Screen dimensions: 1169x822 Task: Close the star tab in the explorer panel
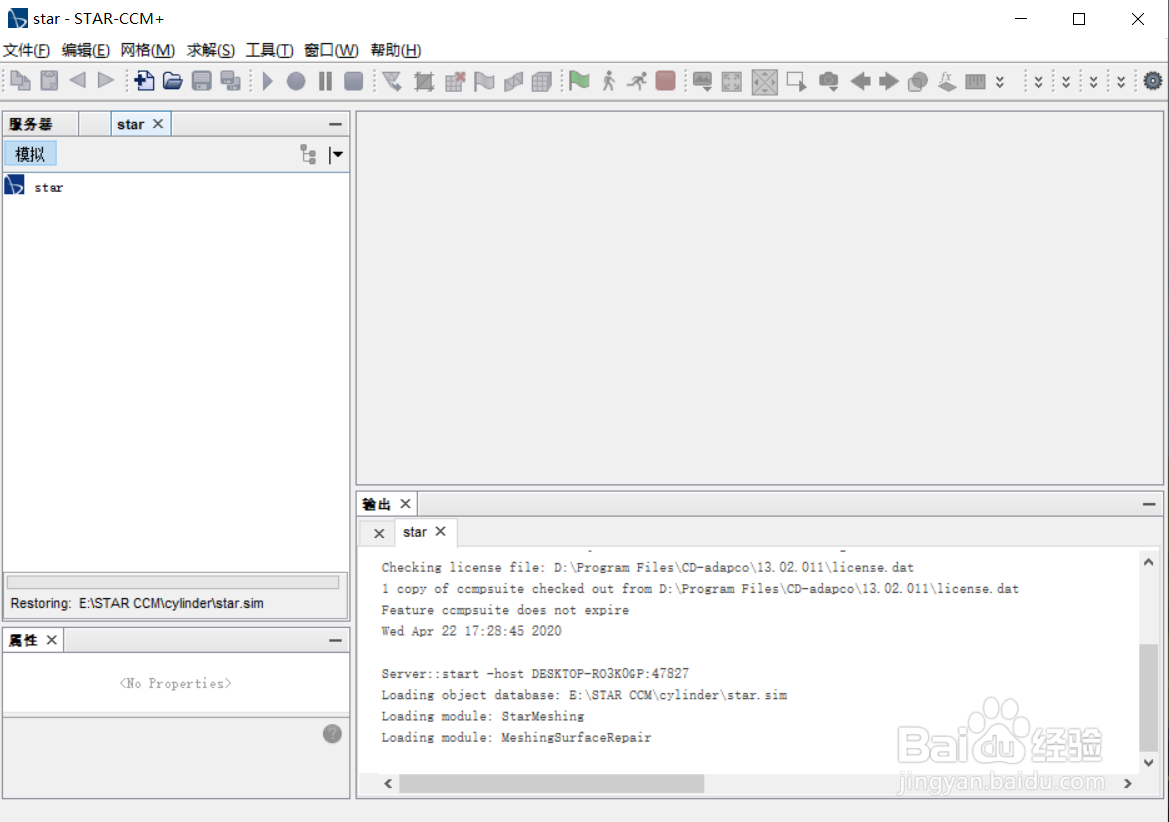coord(158,124)
